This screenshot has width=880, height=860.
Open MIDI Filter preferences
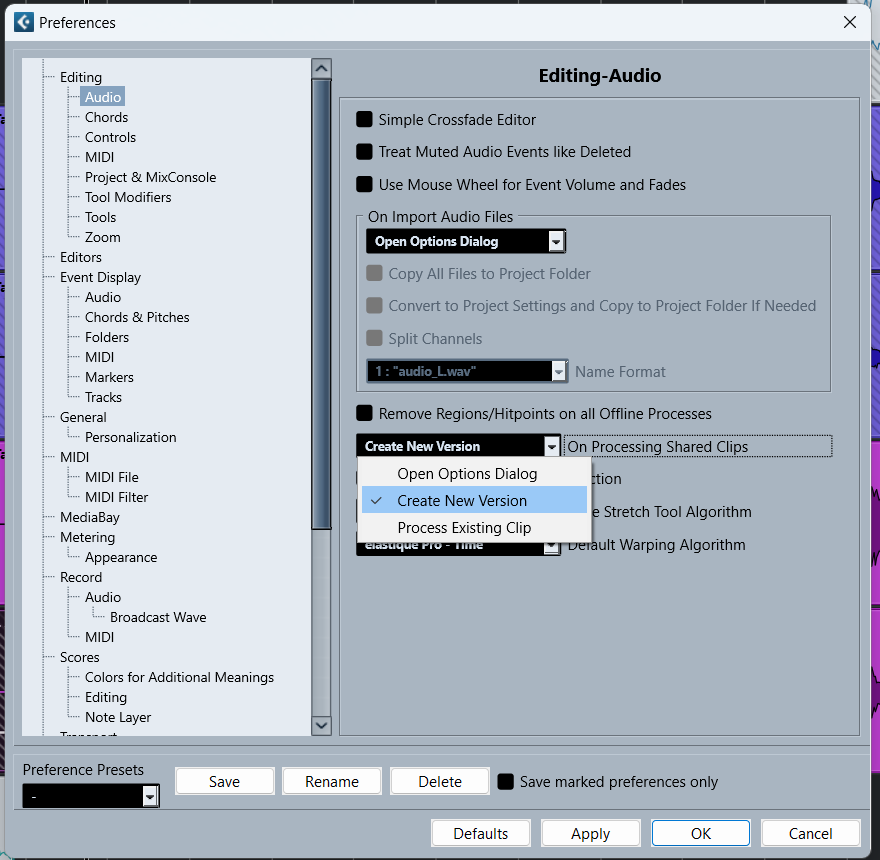116,497
